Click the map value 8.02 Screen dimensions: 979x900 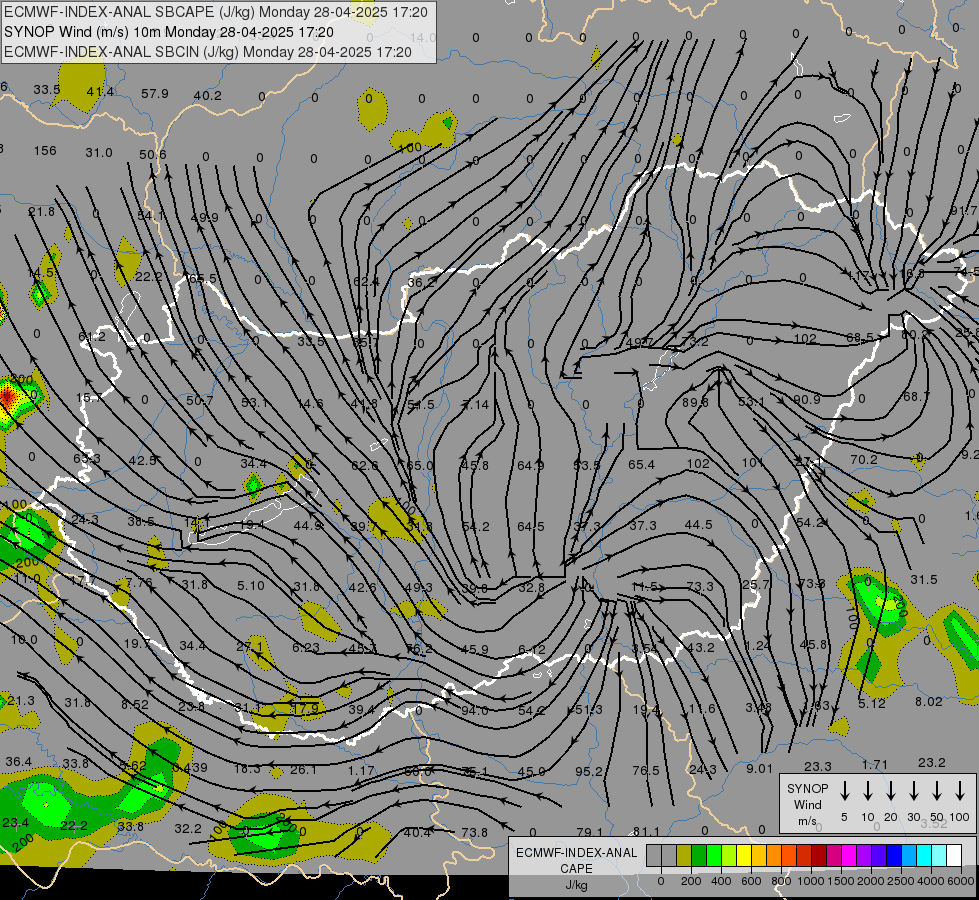[928, 701]
